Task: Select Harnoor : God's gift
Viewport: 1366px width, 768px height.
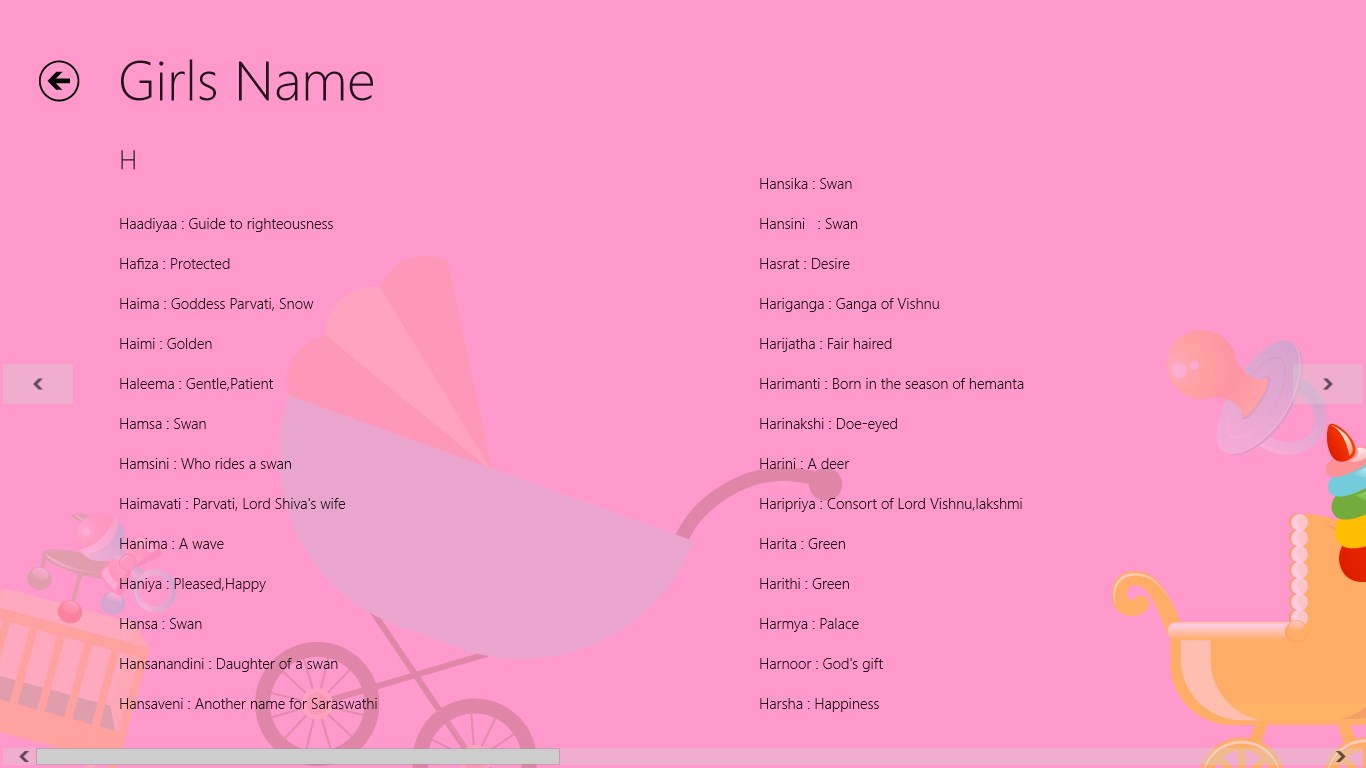Action: (x=821, y=664)
